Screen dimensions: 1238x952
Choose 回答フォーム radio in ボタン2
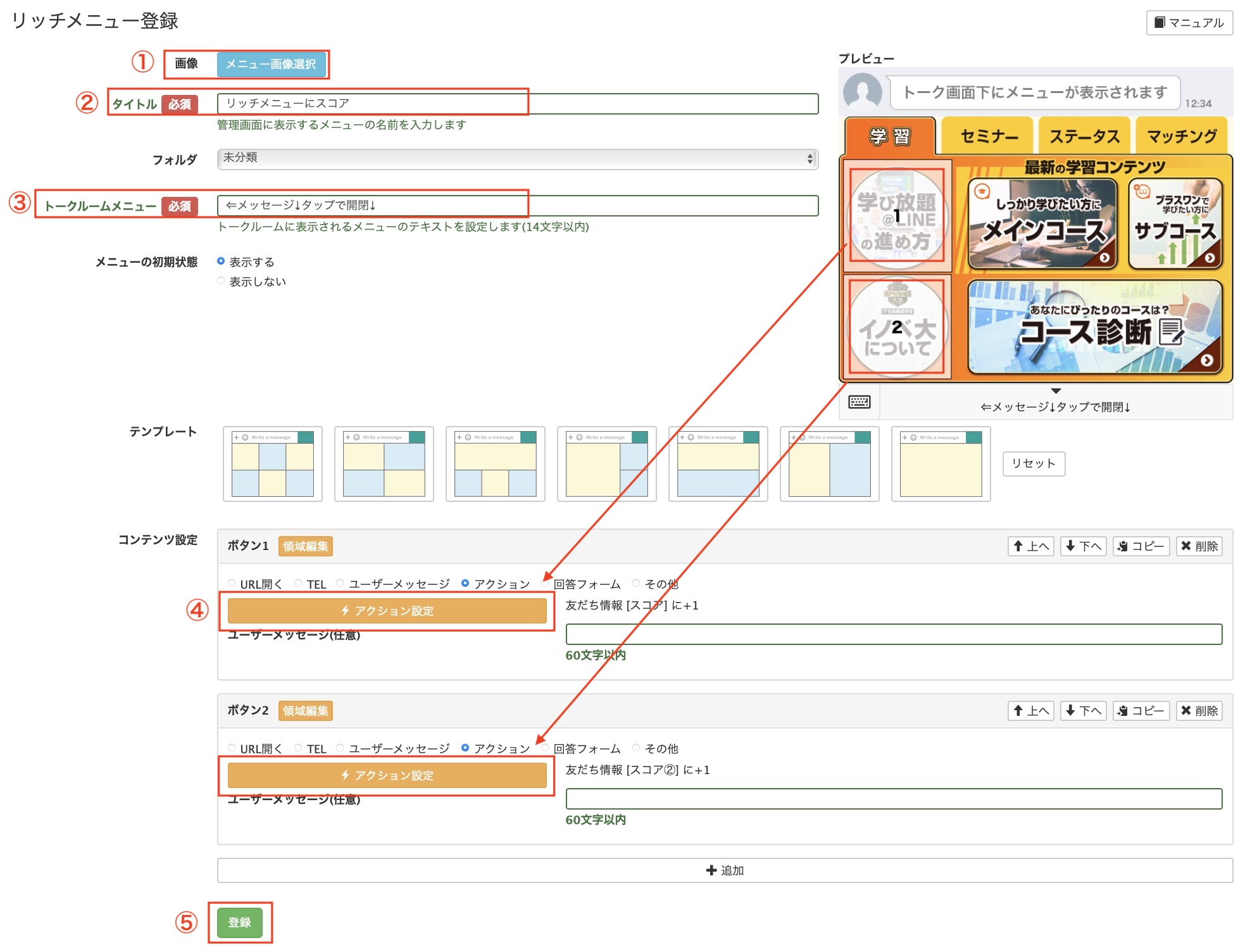(545, 748)
